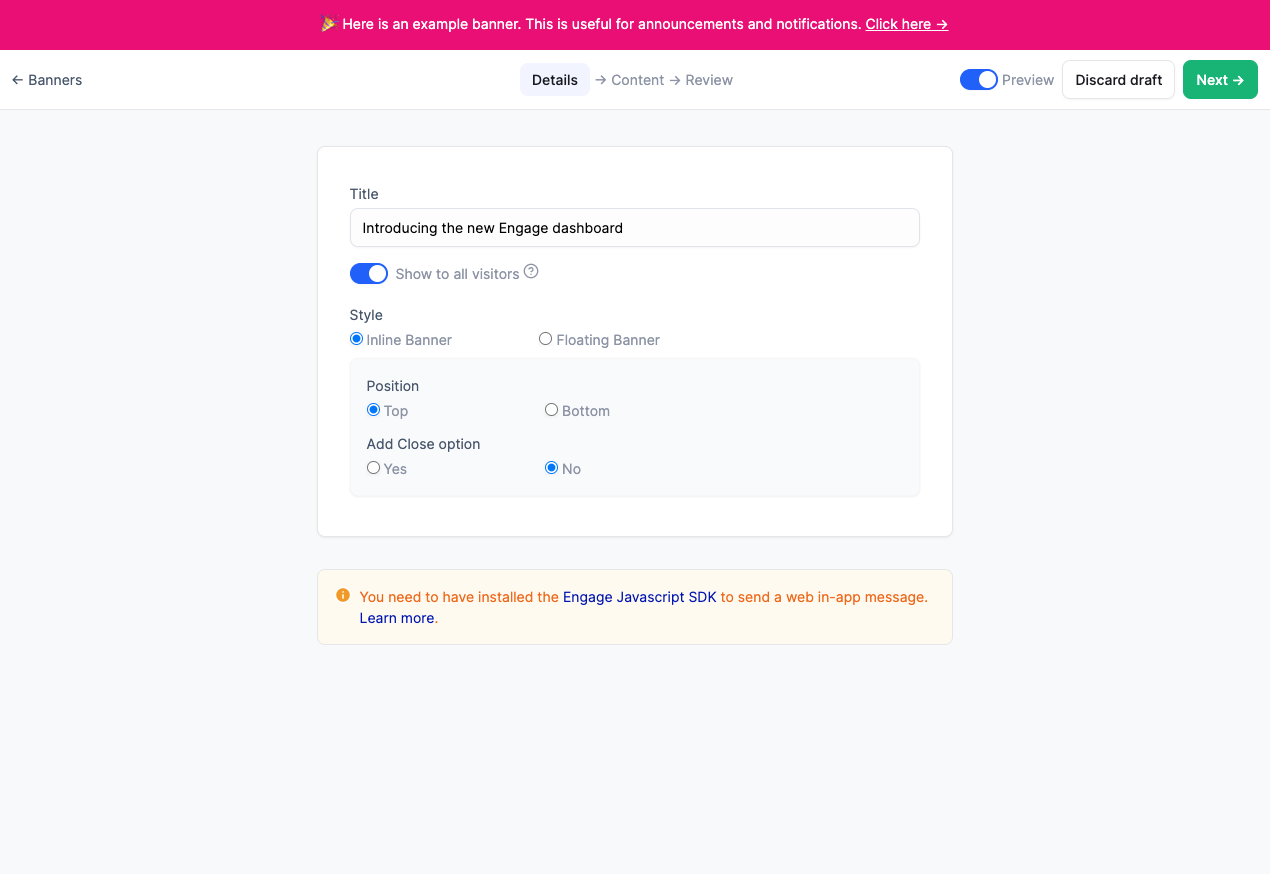Click the Preview label text

pos(1028,80)
